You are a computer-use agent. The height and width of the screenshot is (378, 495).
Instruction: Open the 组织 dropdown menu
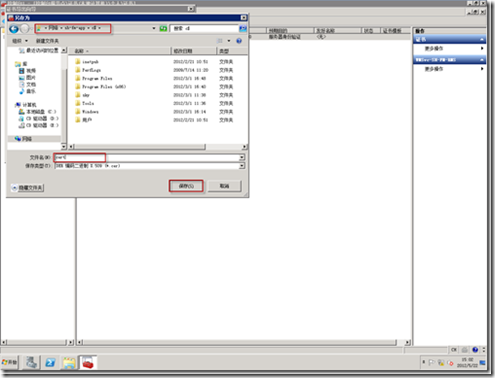[x=20, y=41]
